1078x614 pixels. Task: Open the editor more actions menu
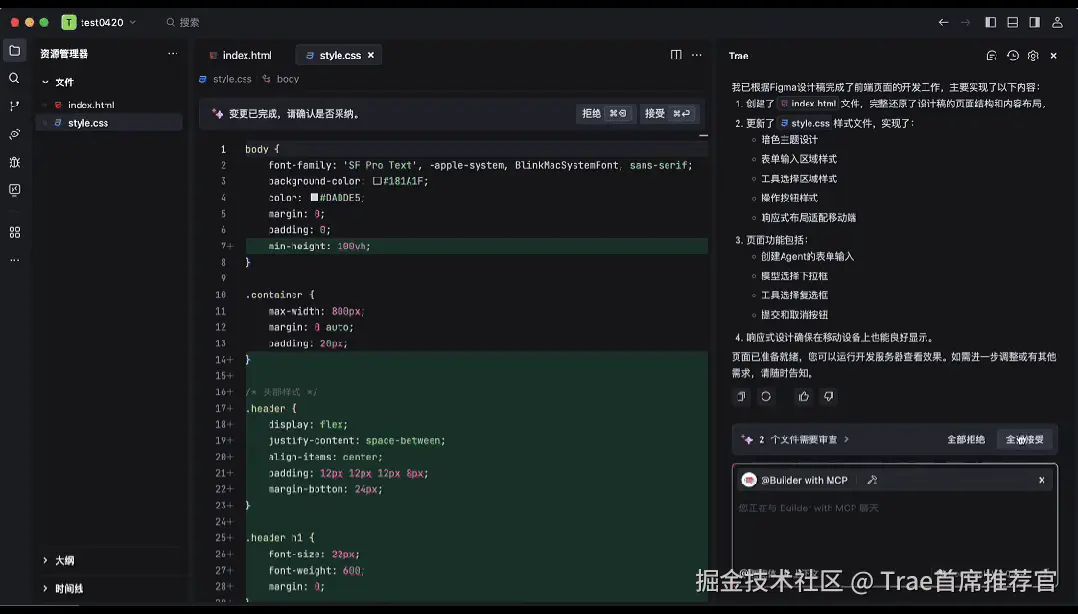[696, 55]
